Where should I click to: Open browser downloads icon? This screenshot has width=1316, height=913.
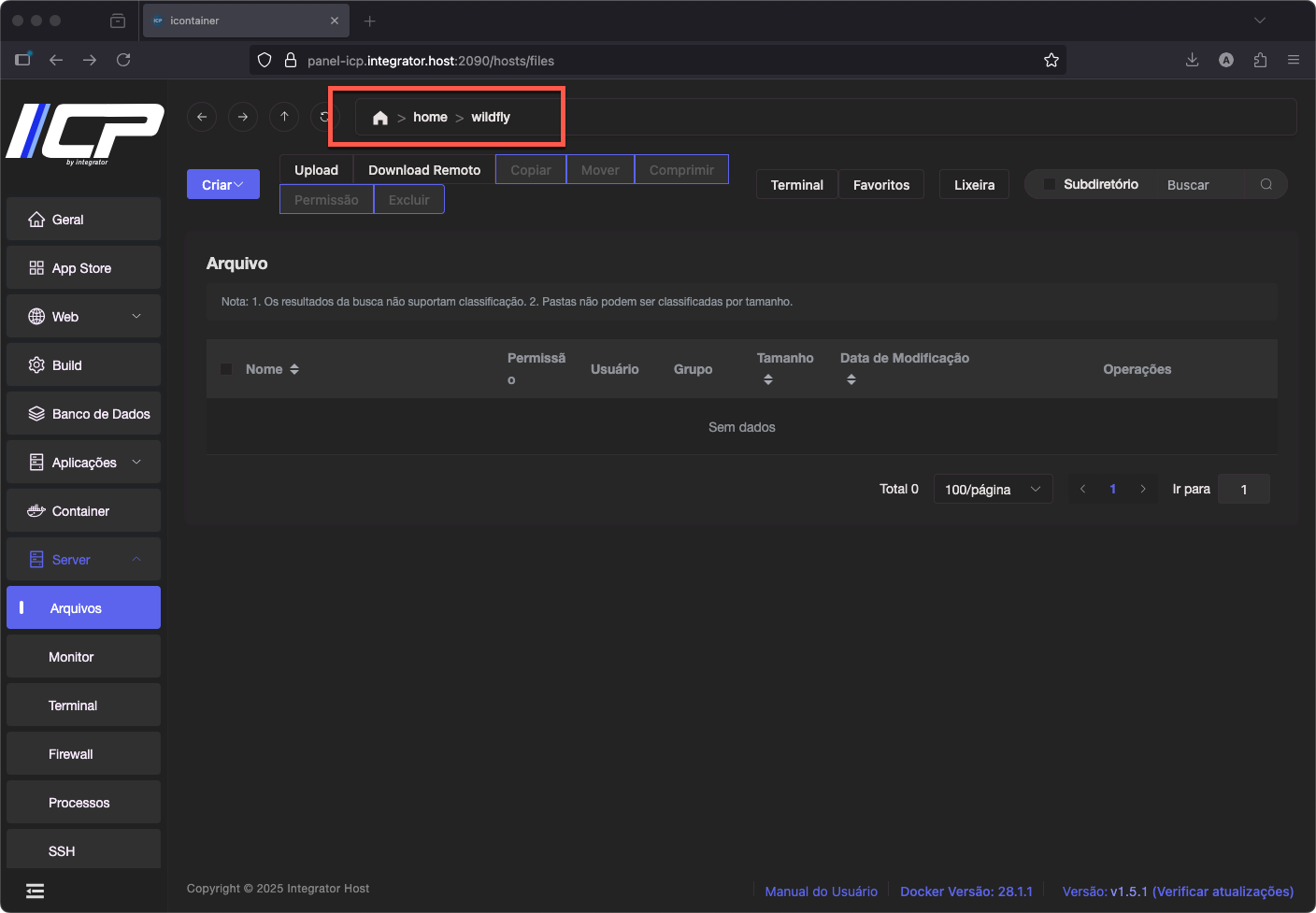click(1192, 61)
